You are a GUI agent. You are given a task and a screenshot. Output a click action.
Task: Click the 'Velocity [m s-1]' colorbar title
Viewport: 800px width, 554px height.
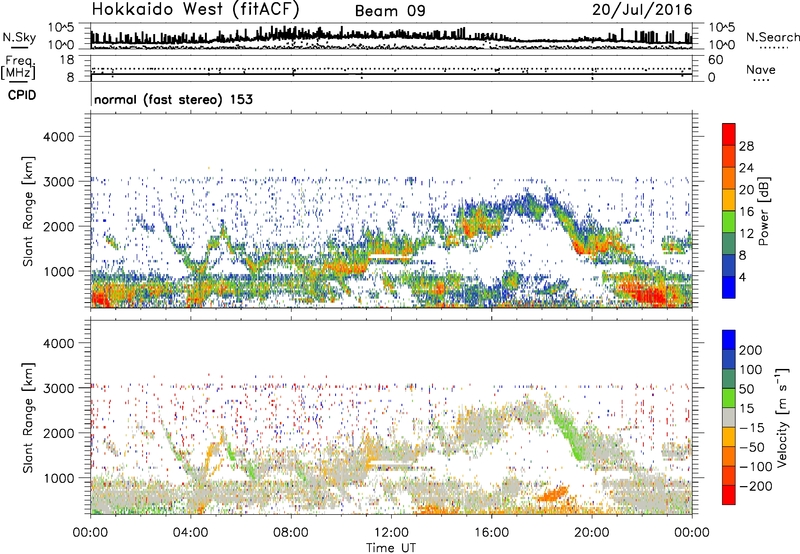(x=781, y=418)
